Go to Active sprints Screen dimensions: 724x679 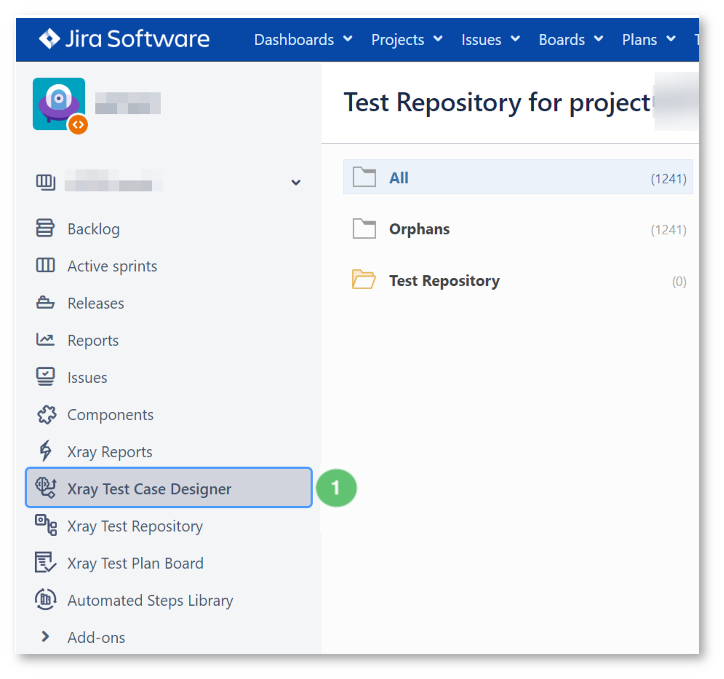pyautogui.click(x=112, y=266)
